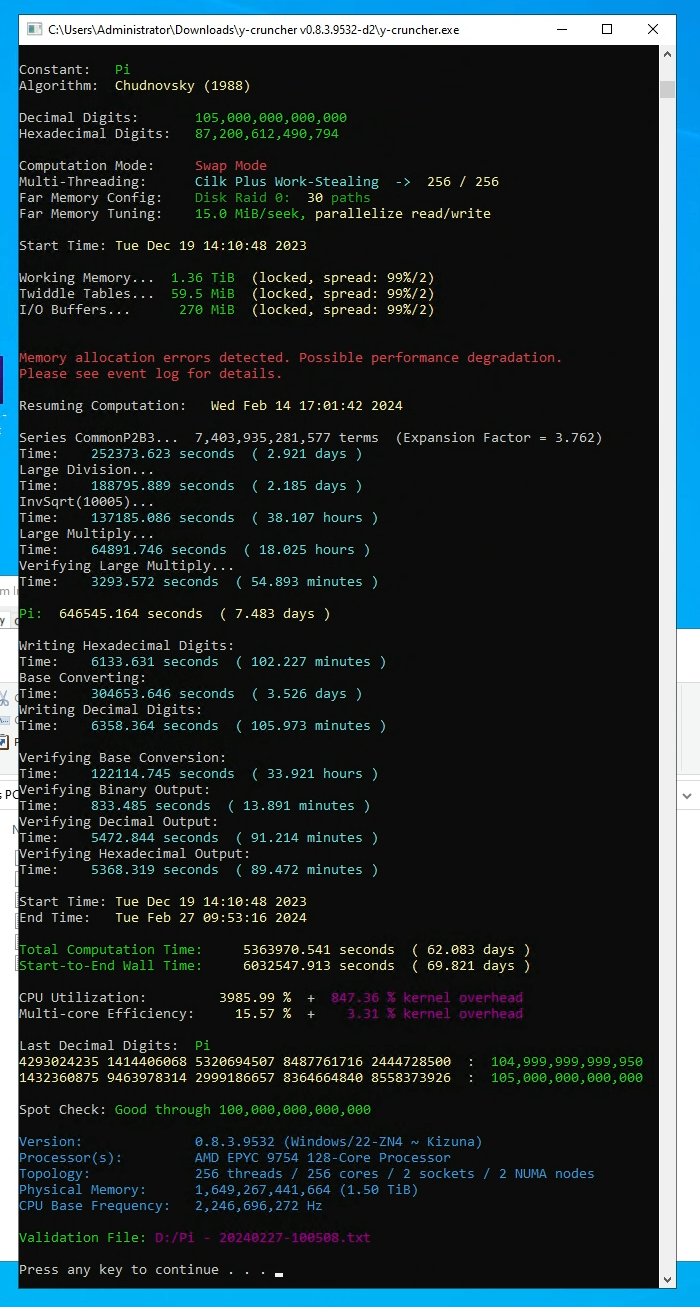
Task: Click the scissors Cut icon behind console
Action: [5, 699]
